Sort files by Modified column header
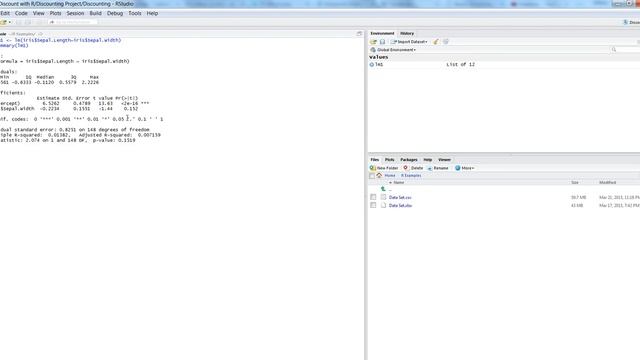640x360 pixels. coord(607,182)
